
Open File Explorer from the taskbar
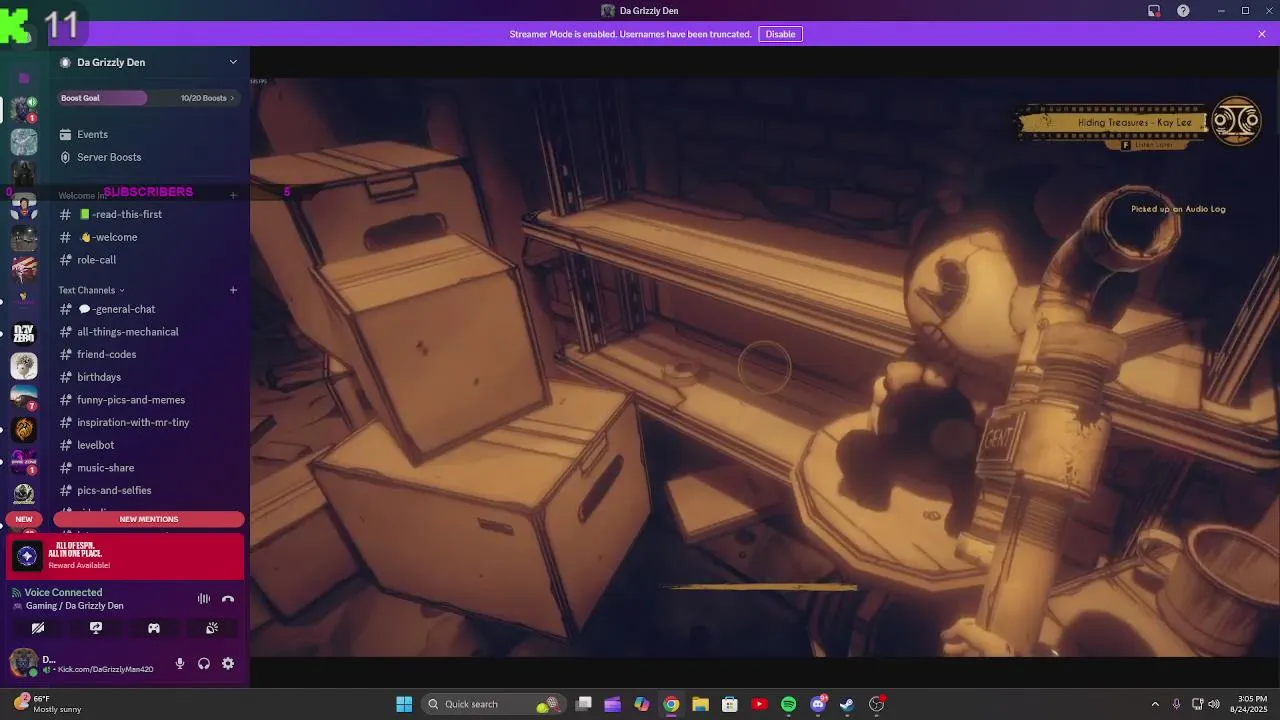coord(700,704)
